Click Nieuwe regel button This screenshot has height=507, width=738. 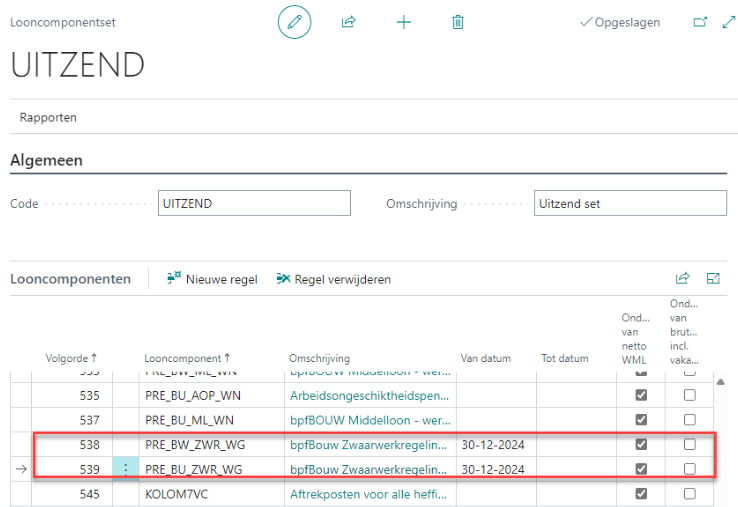[x=212, y=279]
